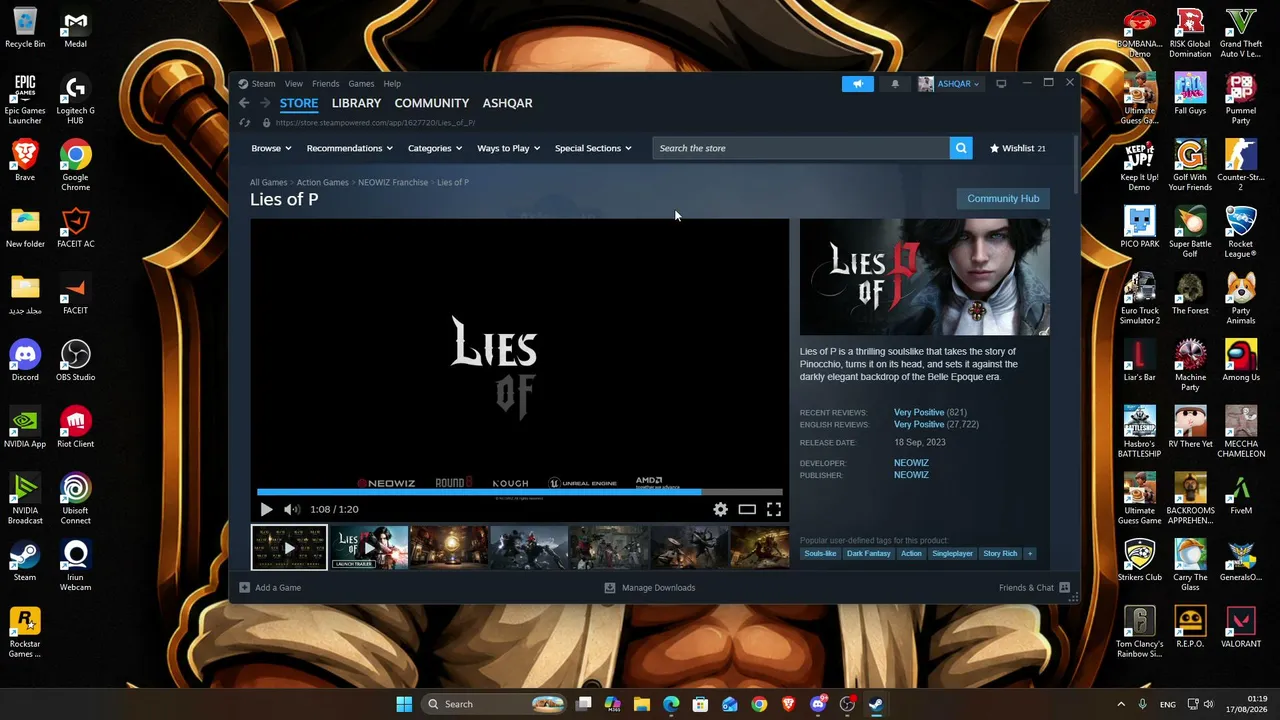Image resolution: width=1280 pixels, height=720 pixels.
Task: Select the Rocket League desktop icon
Action: point(1241,232)
